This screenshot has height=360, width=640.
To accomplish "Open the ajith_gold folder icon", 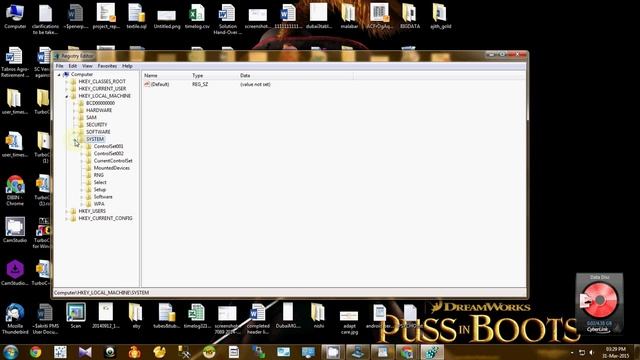I will point(440,15).
